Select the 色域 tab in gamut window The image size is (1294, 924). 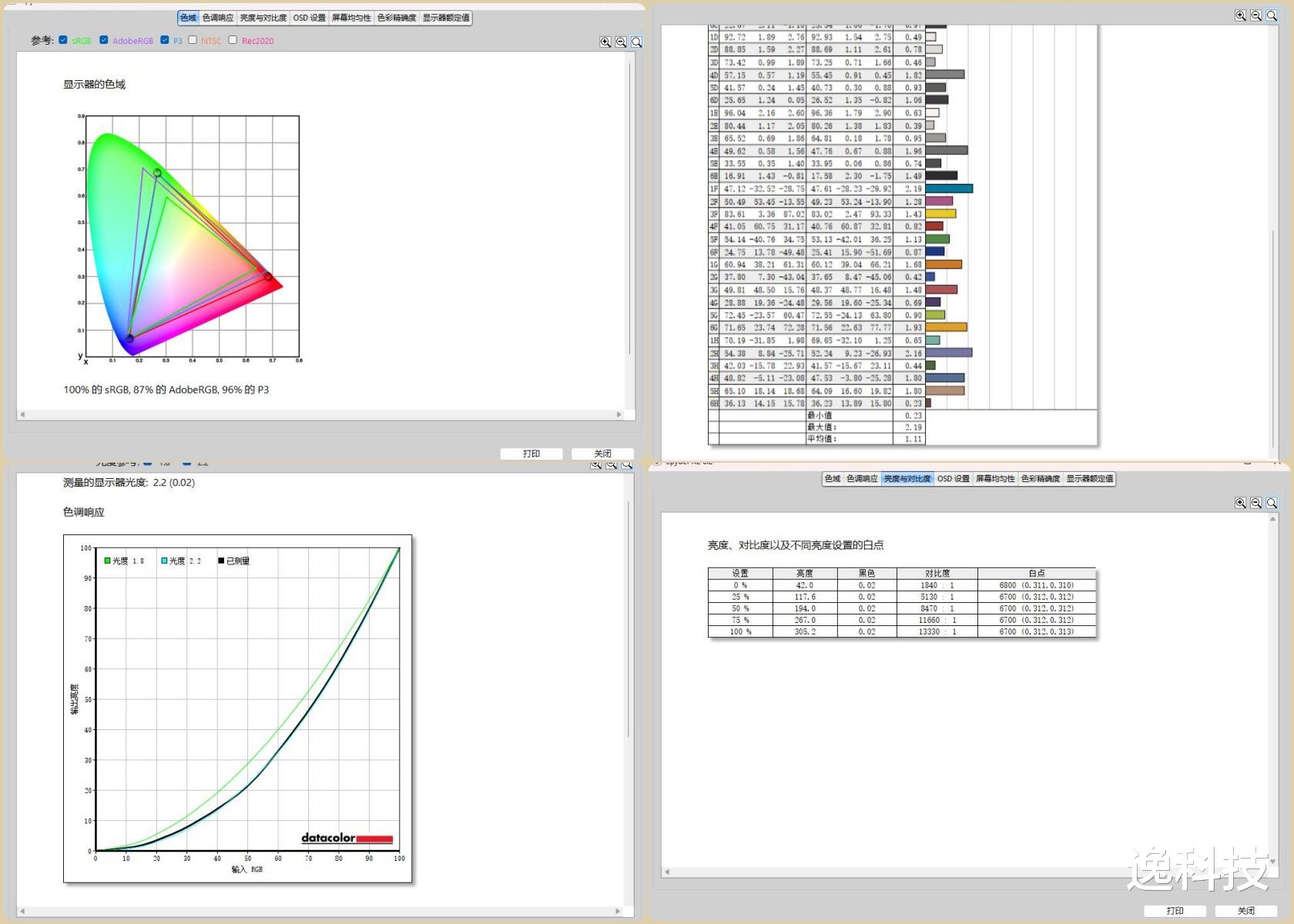point(188,18)
